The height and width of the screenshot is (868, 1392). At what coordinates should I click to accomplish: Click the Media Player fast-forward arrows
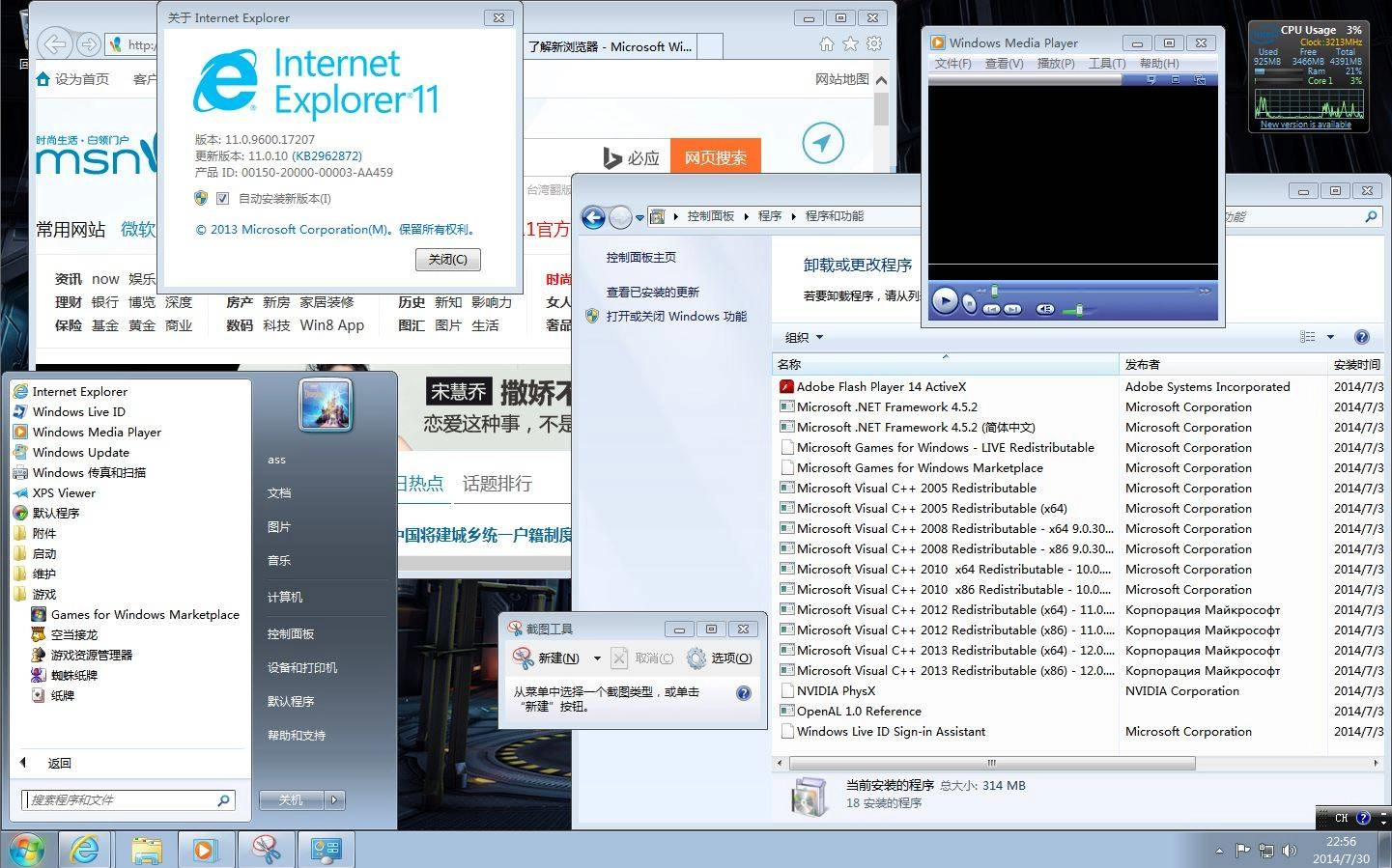1205,291
